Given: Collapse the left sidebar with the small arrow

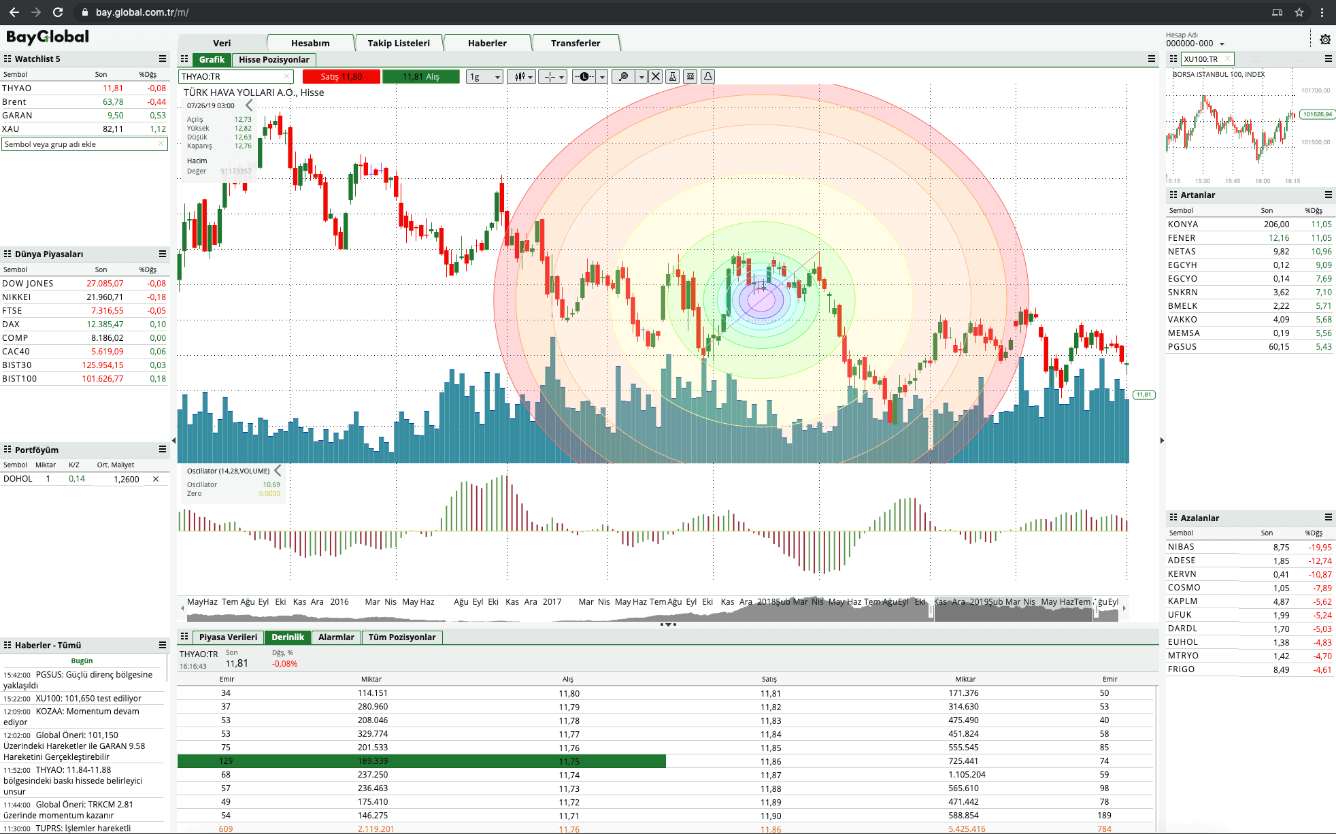Looking at the screenshot, I should tap(173, 440).
